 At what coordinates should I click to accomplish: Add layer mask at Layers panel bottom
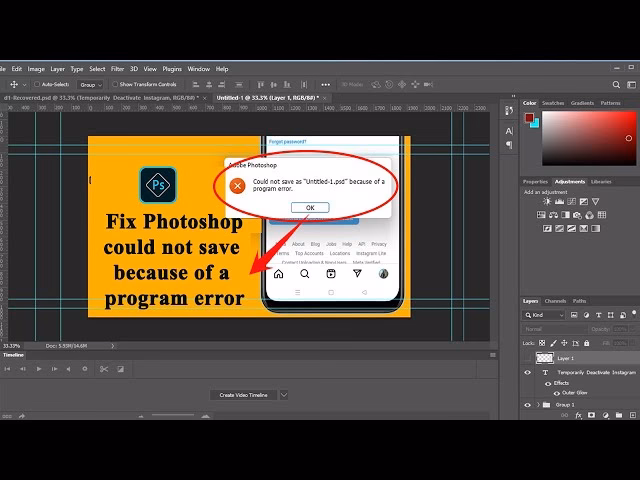coord(591,415)
